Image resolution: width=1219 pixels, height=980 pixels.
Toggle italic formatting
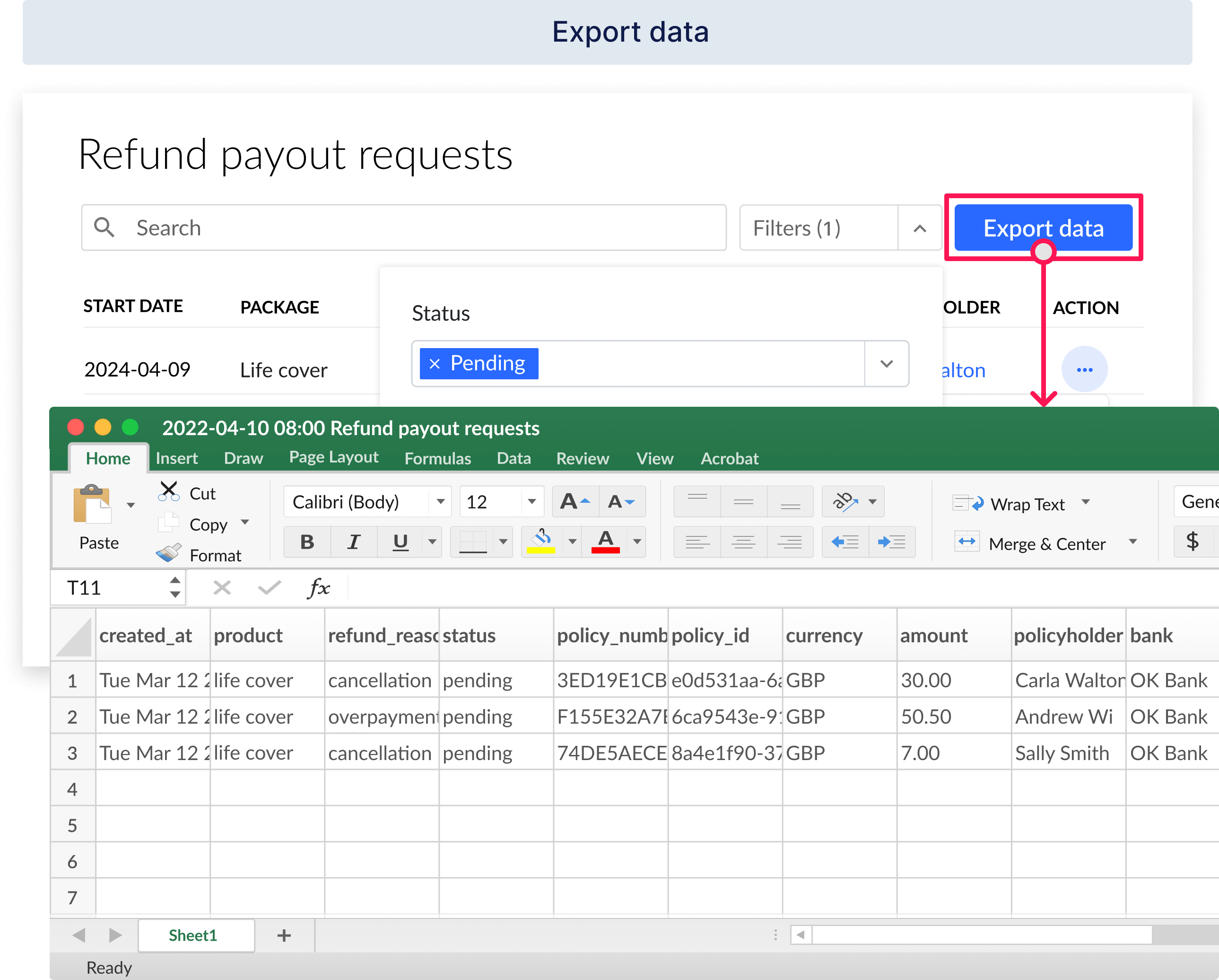point(354,542)
